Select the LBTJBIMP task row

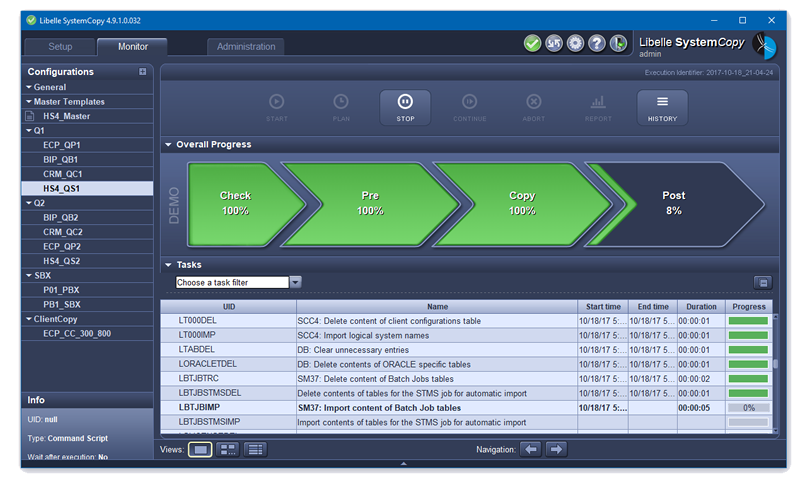pos(368,408)
